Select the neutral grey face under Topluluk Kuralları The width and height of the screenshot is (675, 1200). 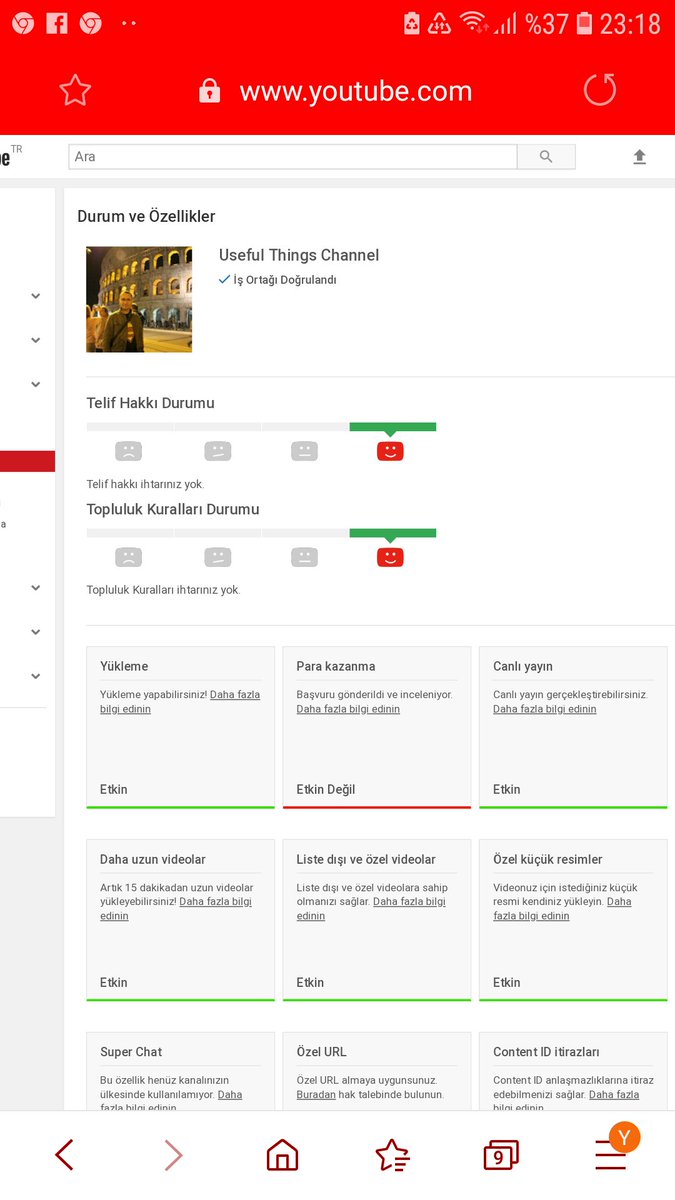point(304,557)
